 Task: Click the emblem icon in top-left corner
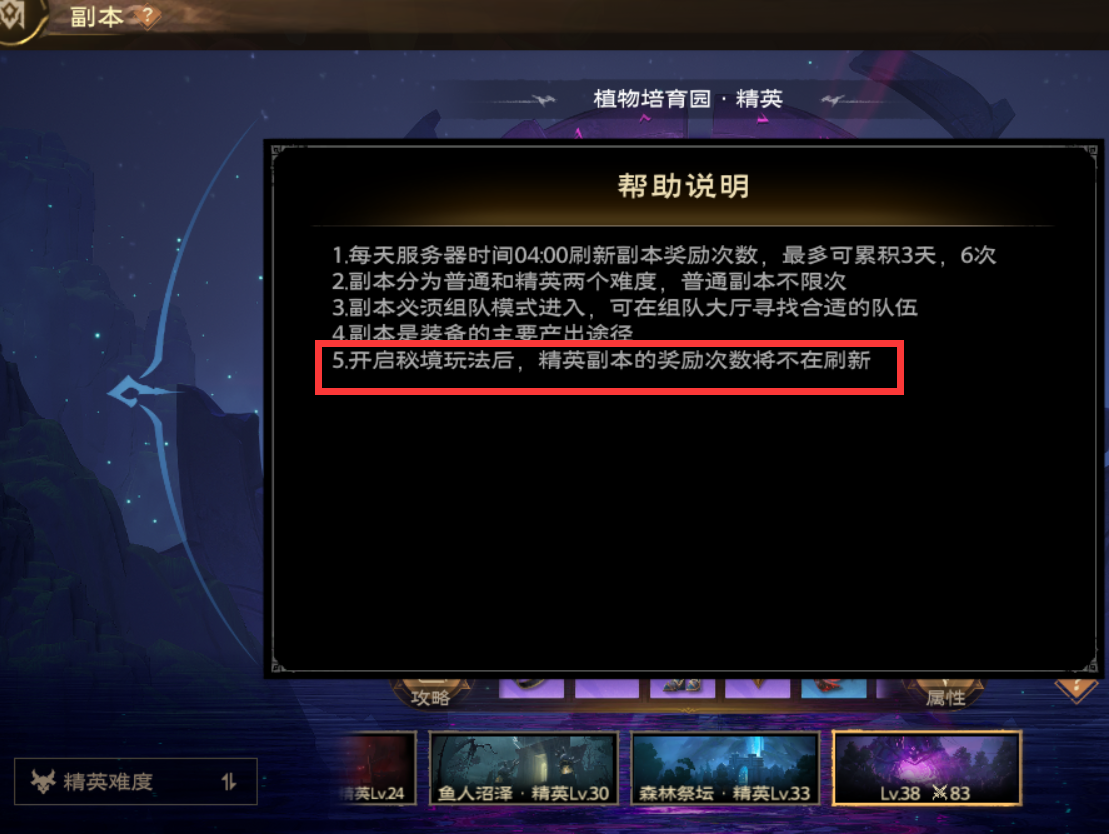point(13,16)
